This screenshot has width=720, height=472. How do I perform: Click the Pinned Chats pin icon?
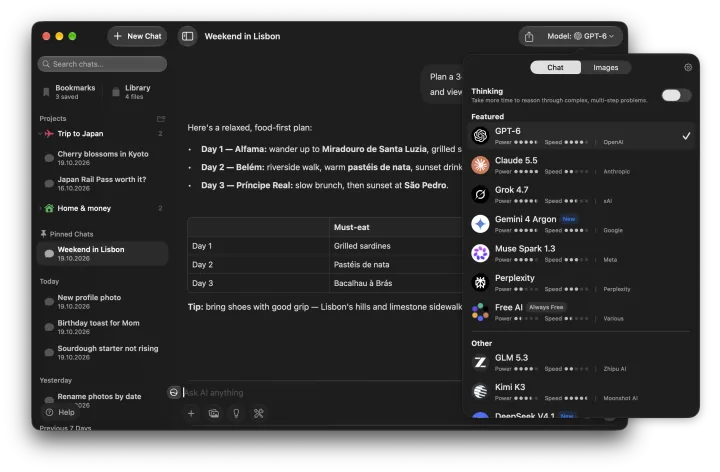click(43, 234)
